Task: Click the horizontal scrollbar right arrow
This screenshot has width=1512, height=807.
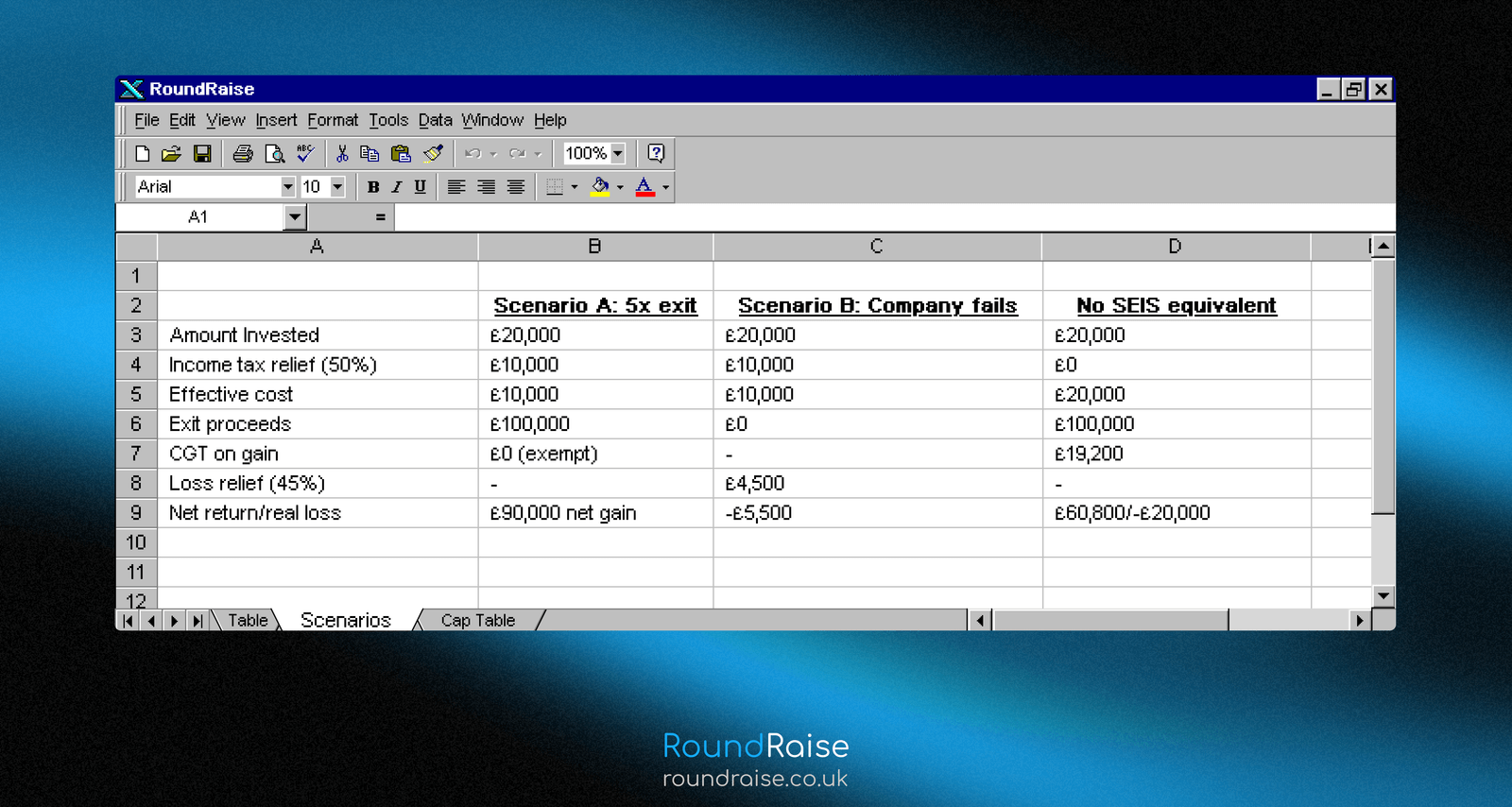Action: pos(1359,621)
